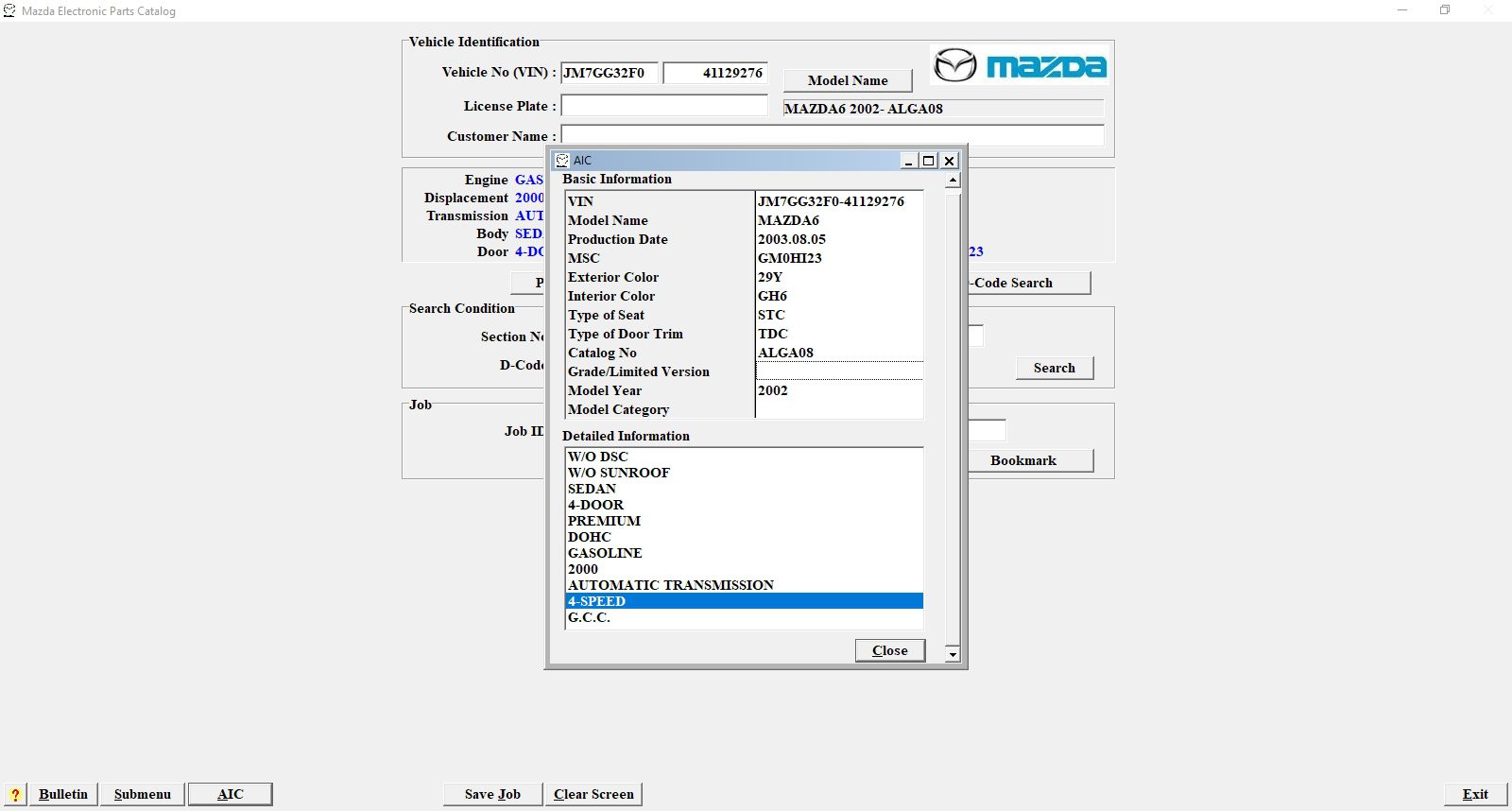
Task: Click Production Date value 2003.08.05
Action: (x=839, y=239)
